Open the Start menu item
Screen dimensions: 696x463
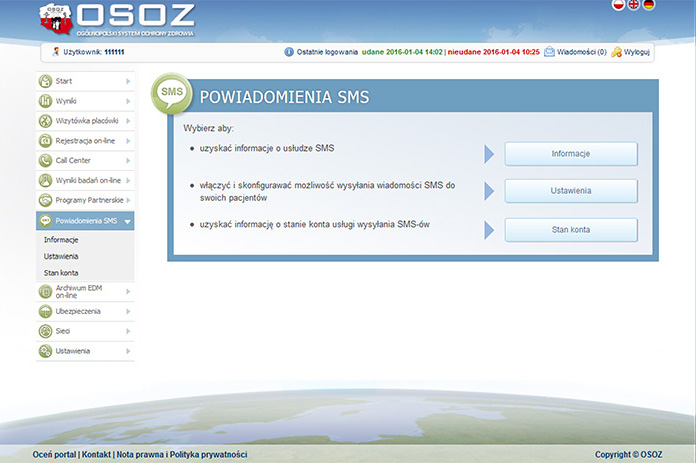(85, 81)
